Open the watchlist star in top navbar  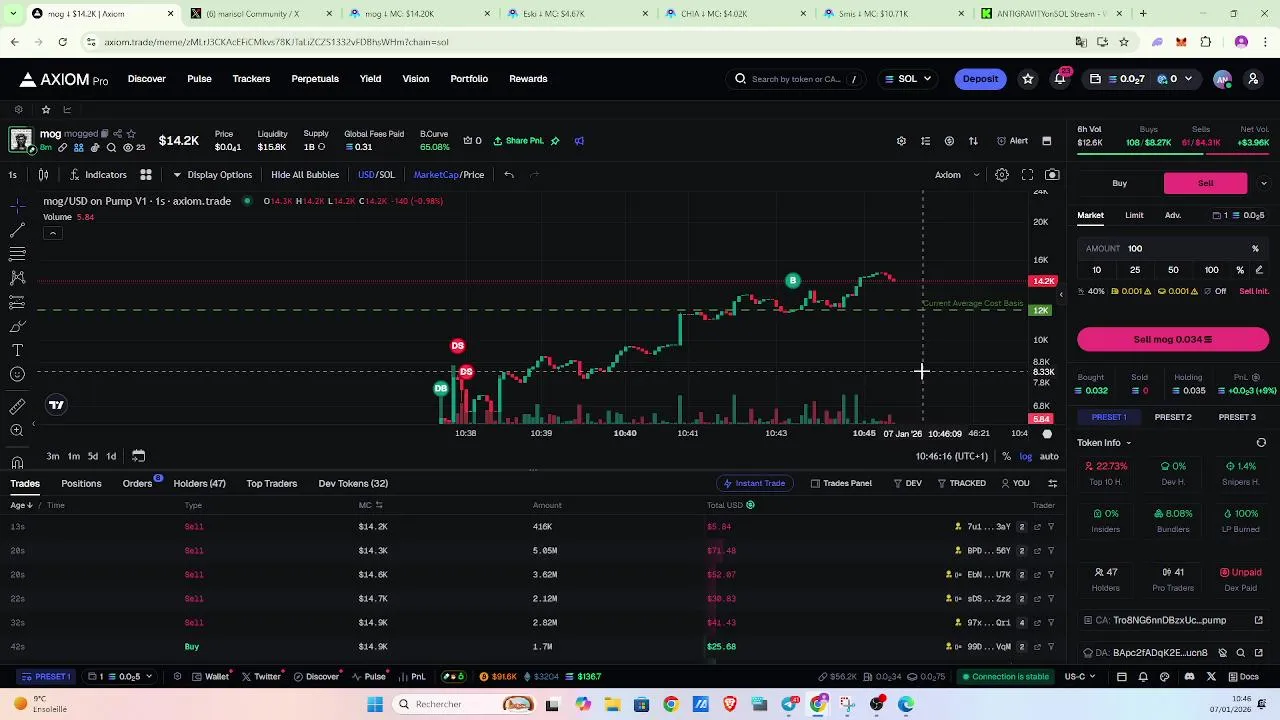pos(1028,79)
